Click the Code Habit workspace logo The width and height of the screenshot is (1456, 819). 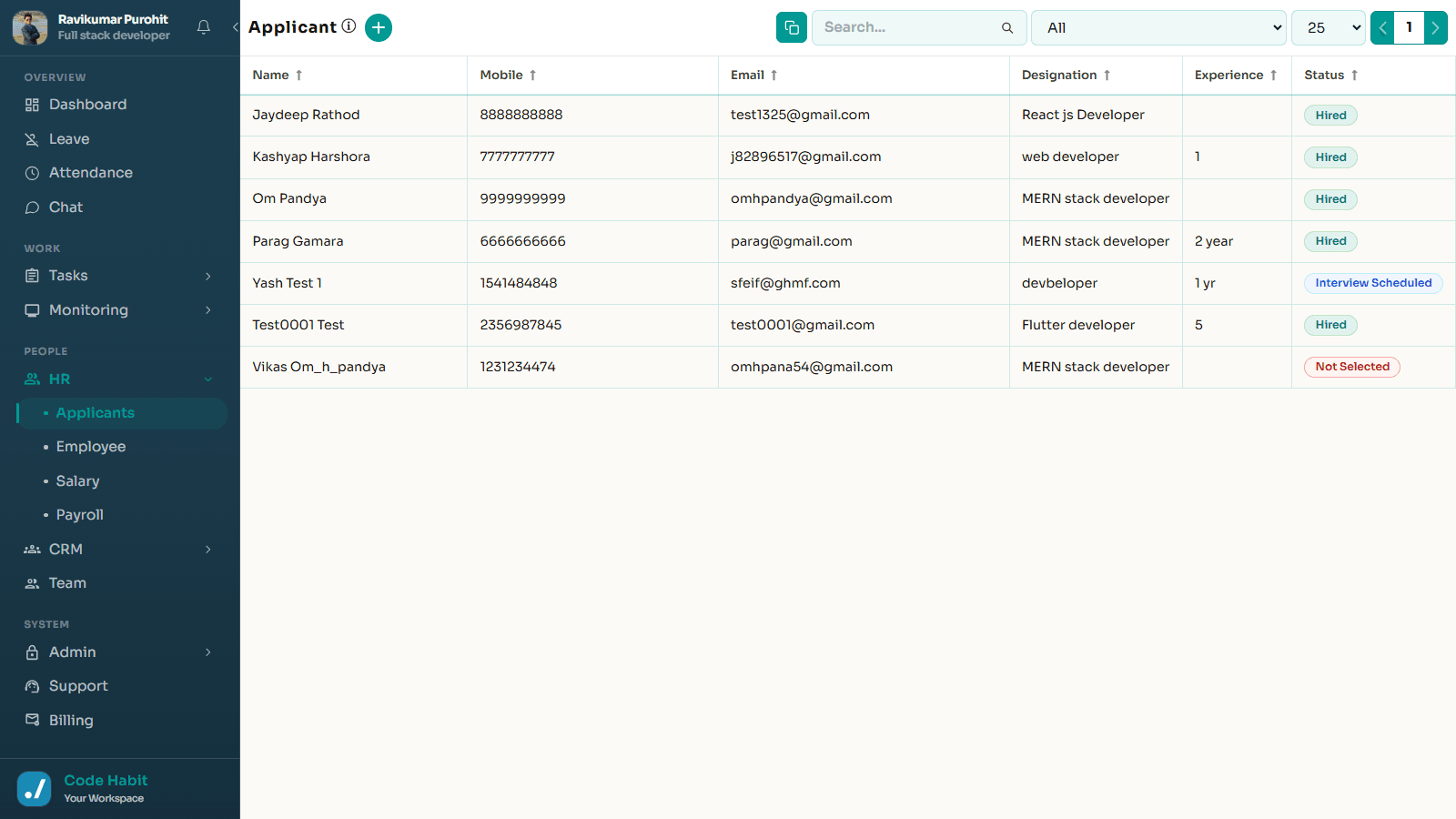pos(35,789)
